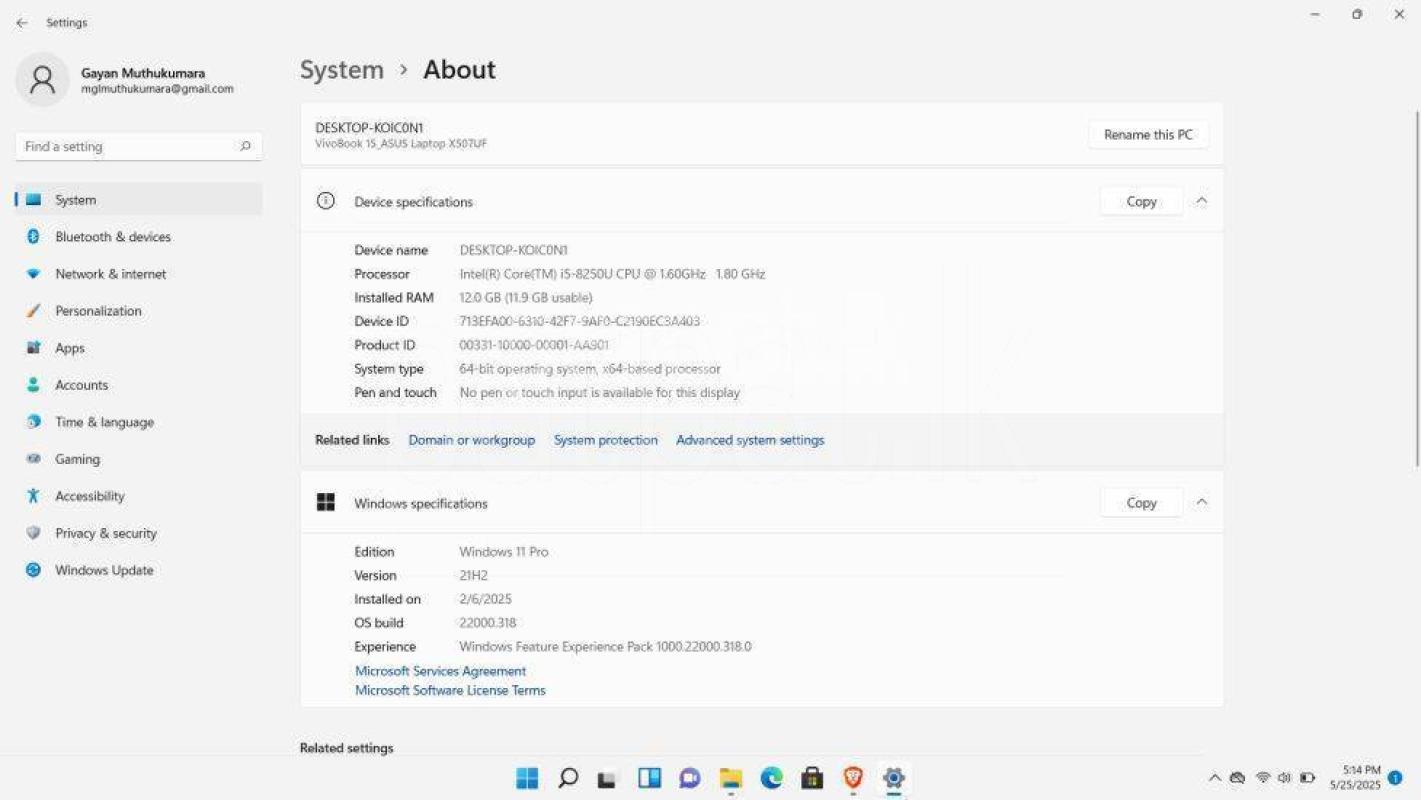This screenshot has width=1421, height=800.
Task: Open the Settings gear icon on the taskbar
Action: (x=892, y=778)
